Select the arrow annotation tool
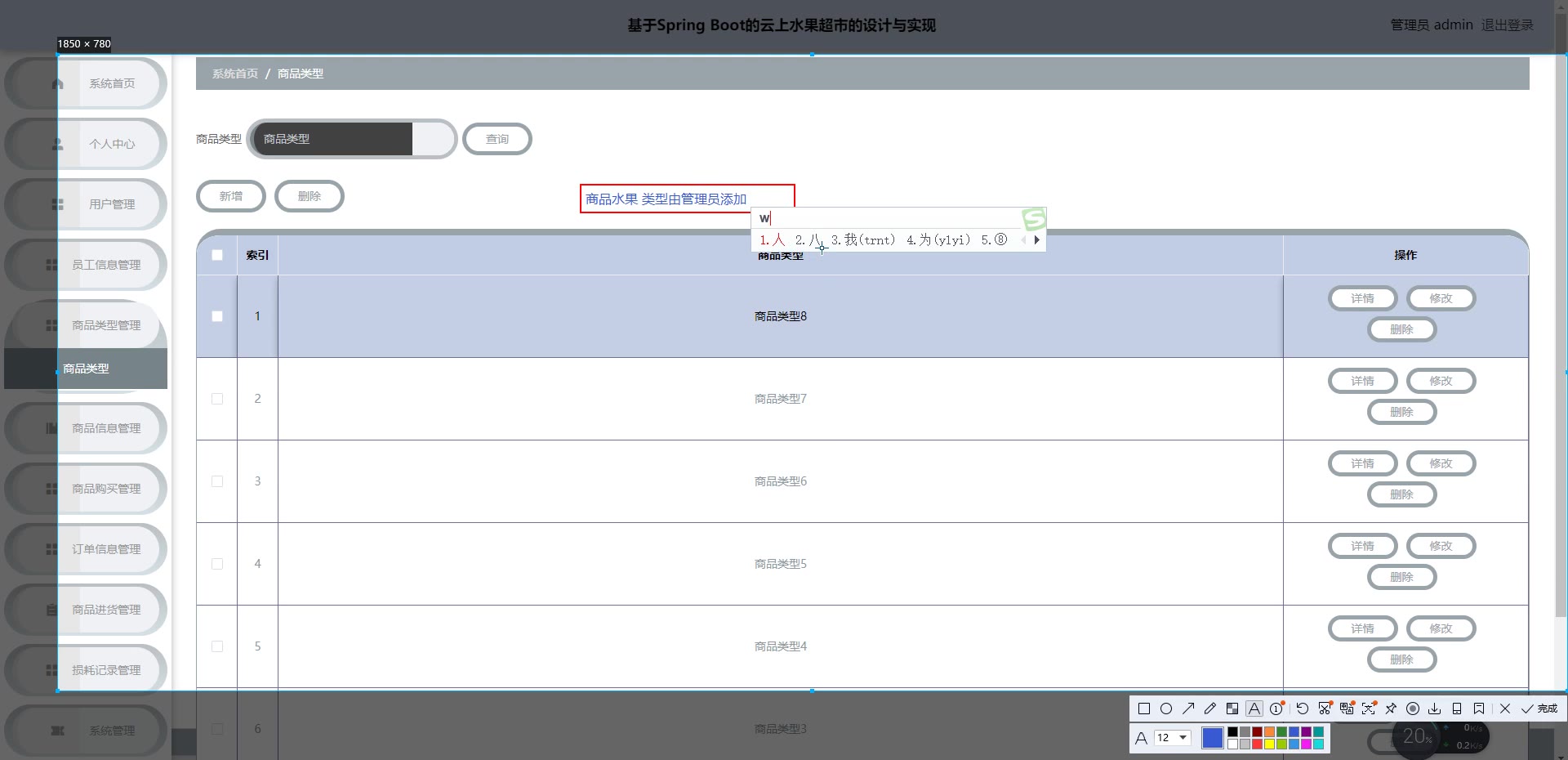 (1188, 709)
